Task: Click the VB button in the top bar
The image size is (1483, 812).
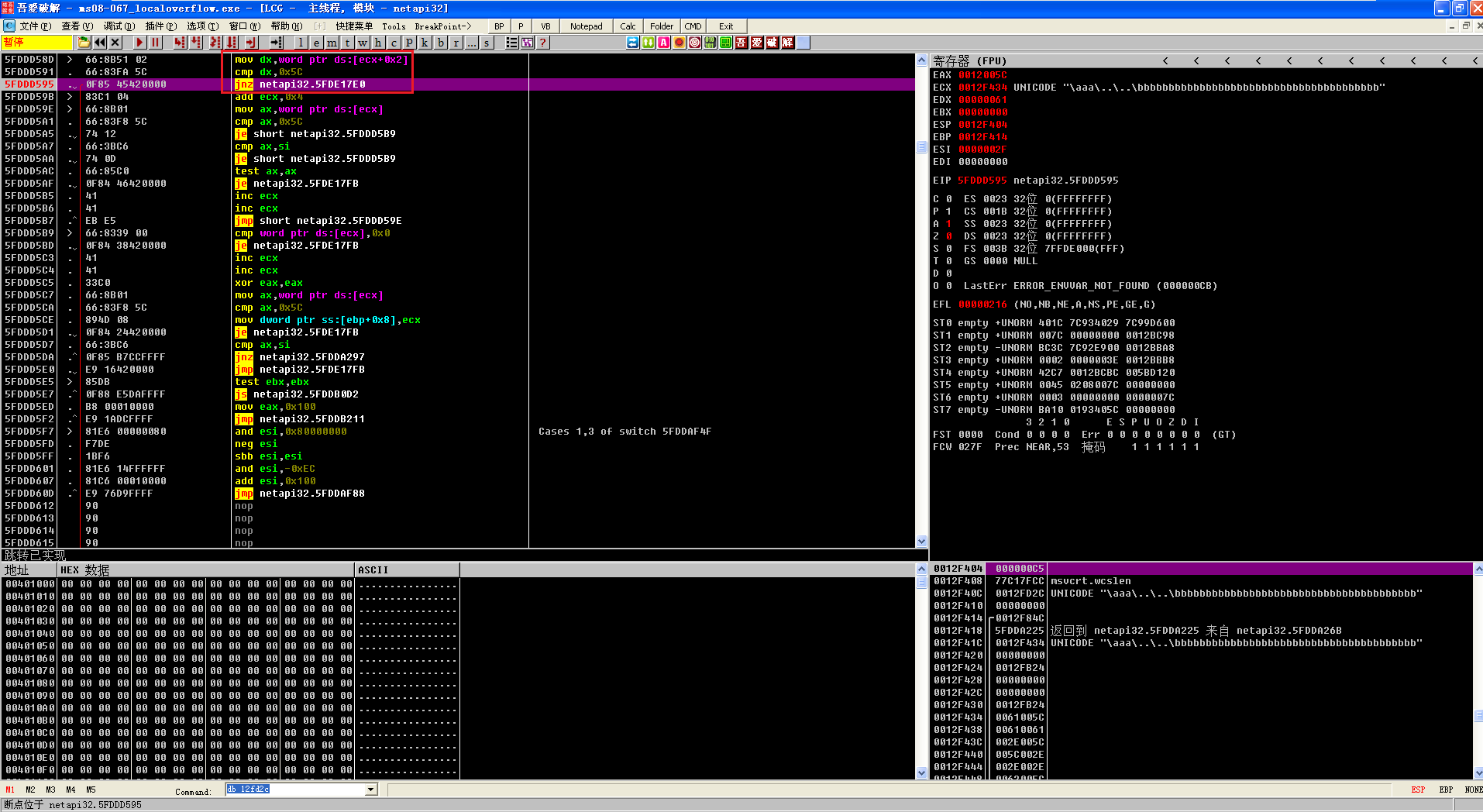Action: 545,26
